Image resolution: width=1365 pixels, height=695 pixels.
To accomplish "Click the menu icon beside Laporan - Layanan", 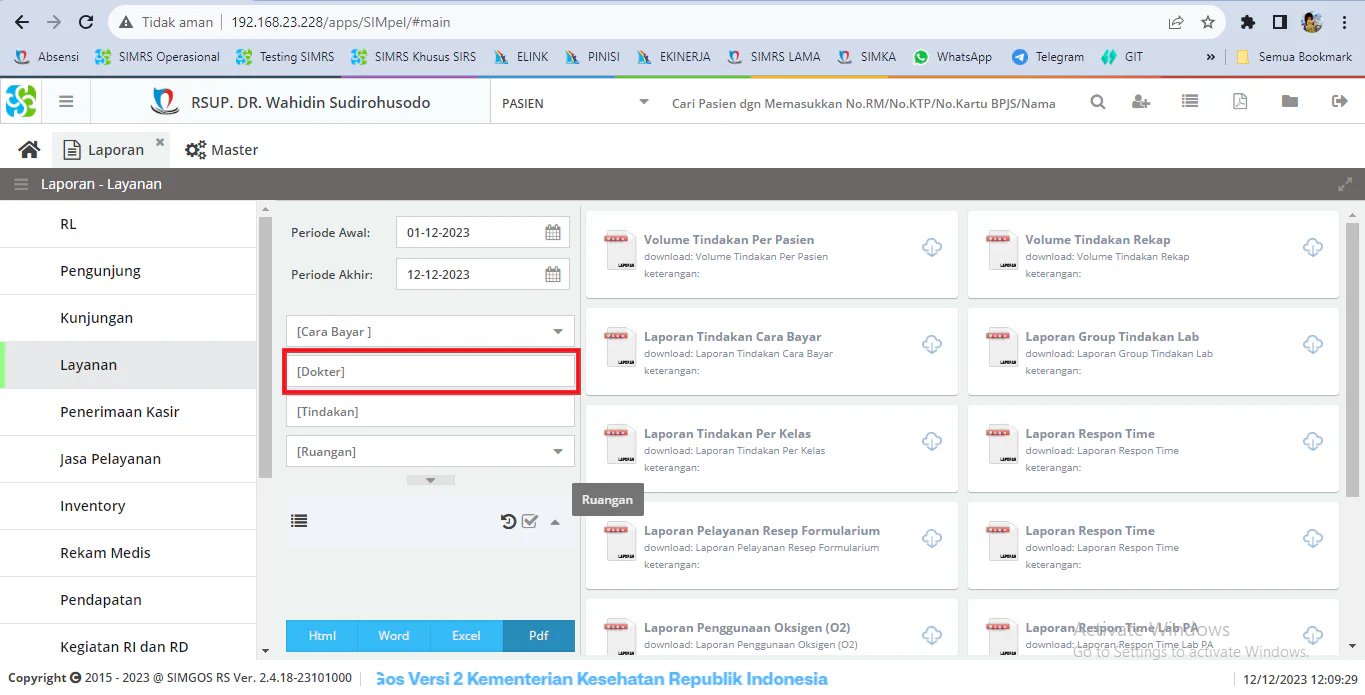I will pos(21,184).
